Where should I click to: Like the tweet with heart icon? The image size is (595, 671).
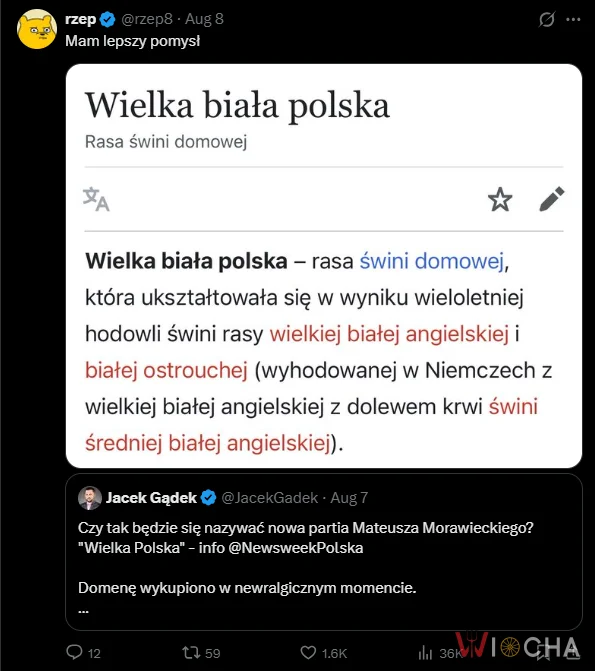308,653
